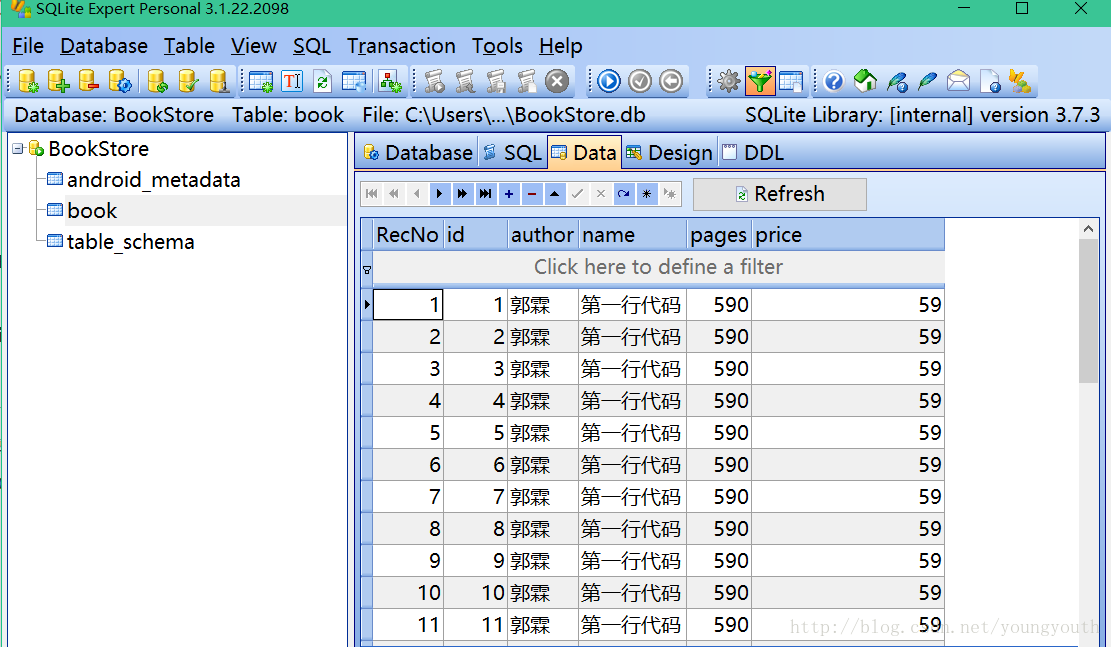Click the green Home page icon

865,81
